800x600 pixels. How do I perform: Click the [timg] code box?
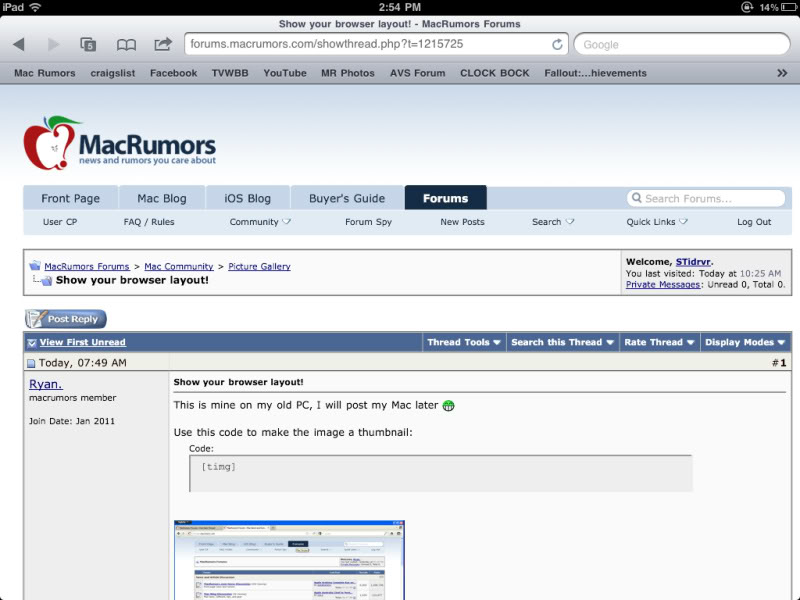pyautogui.click(x=441, y=473)
